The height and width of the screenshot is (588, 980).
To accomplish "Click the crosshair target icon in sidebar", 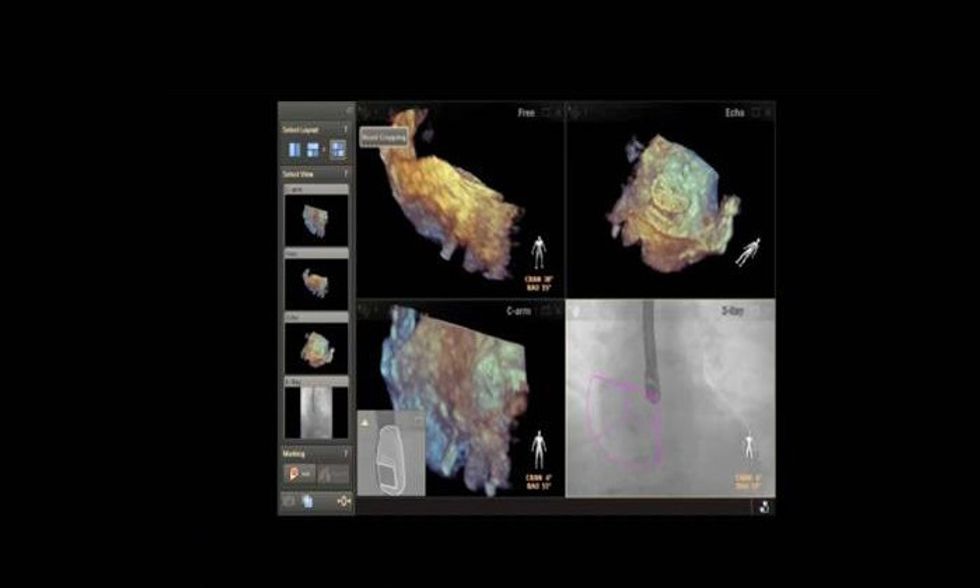I will pyautogui.click(x=343, y=501).
